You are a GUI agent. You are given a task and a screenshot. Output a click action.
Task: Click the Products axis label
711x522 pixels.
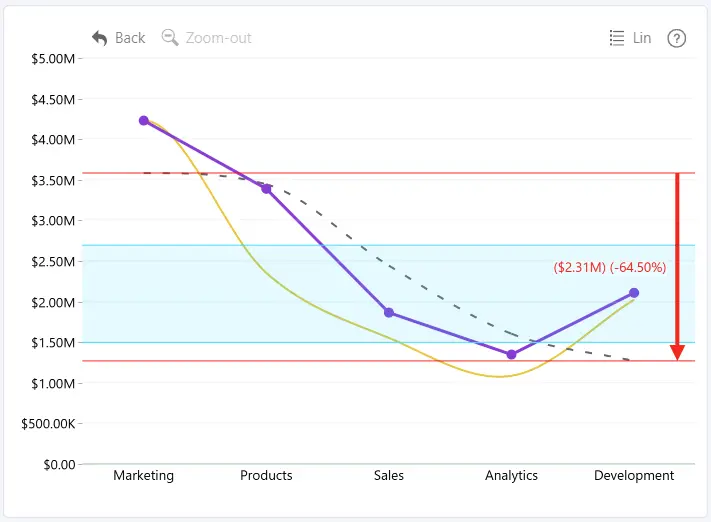[x=266, y=475]
